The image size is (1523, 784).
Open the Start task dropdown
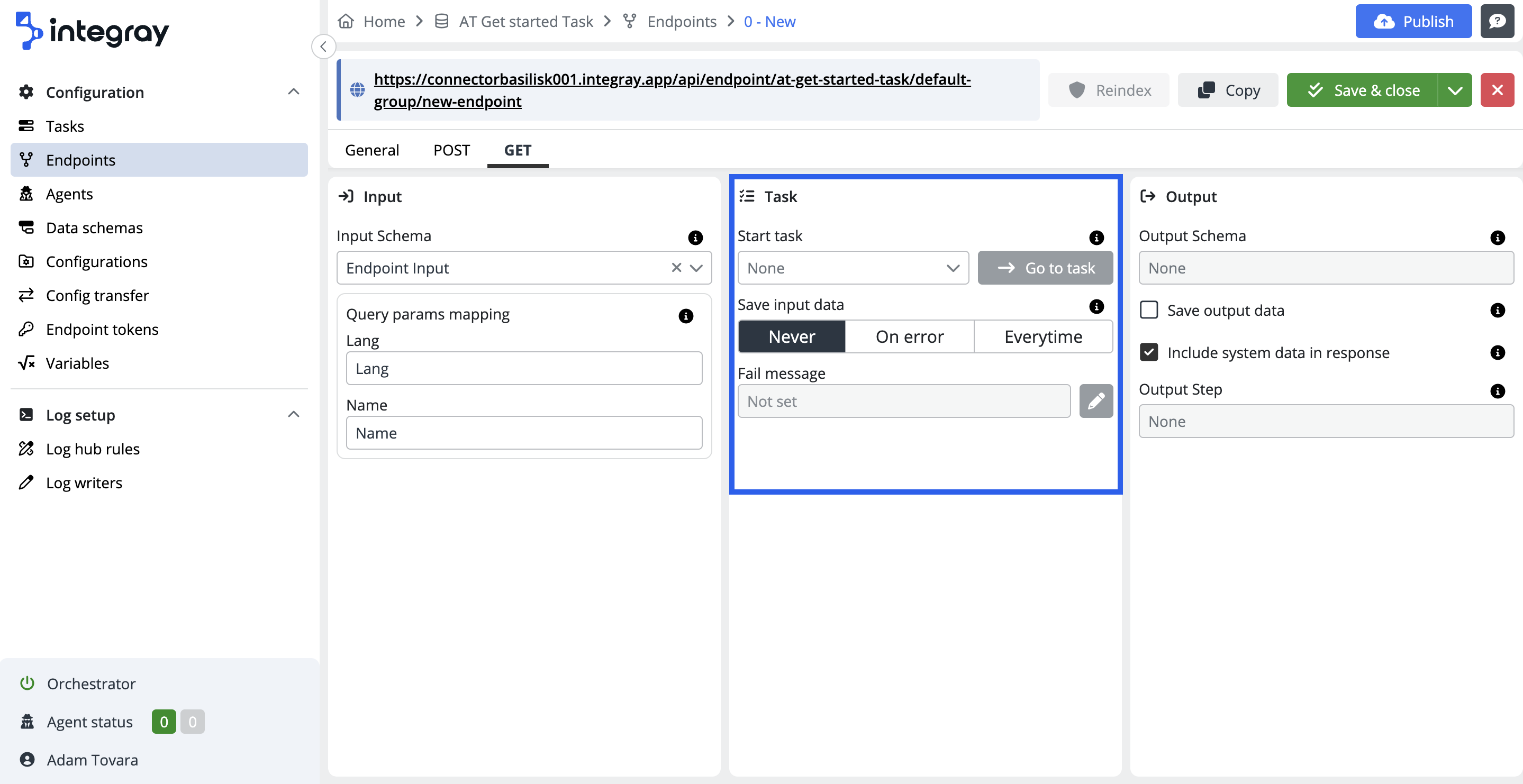[852, 268]
